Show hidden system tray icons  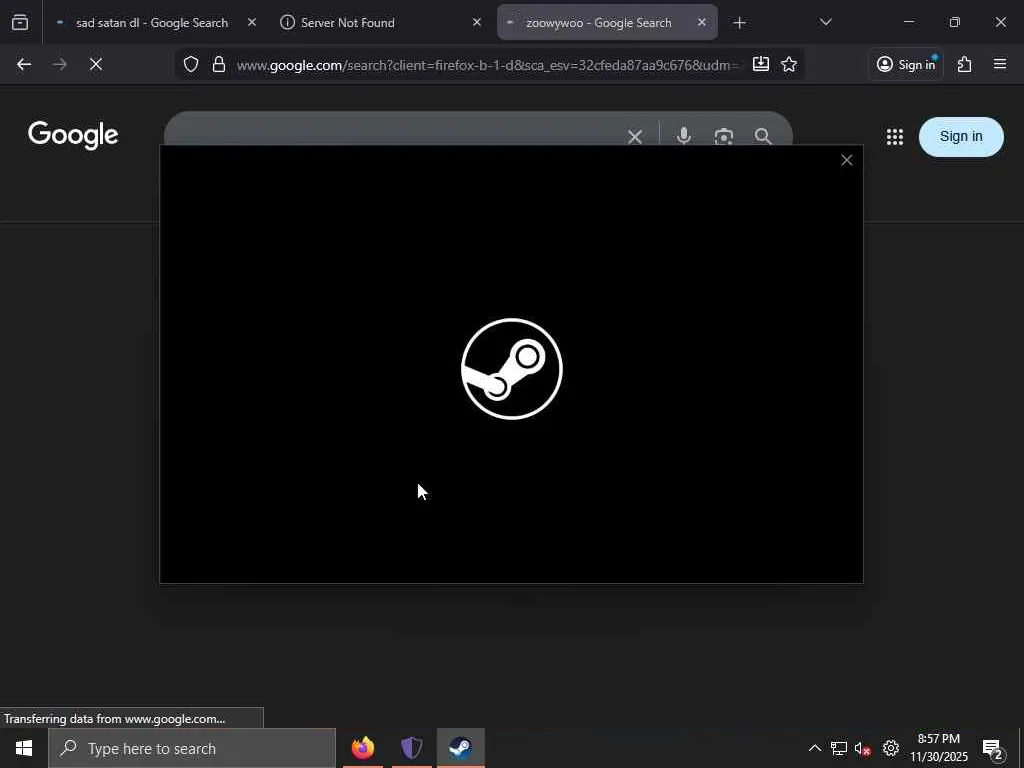pos(814,748)
